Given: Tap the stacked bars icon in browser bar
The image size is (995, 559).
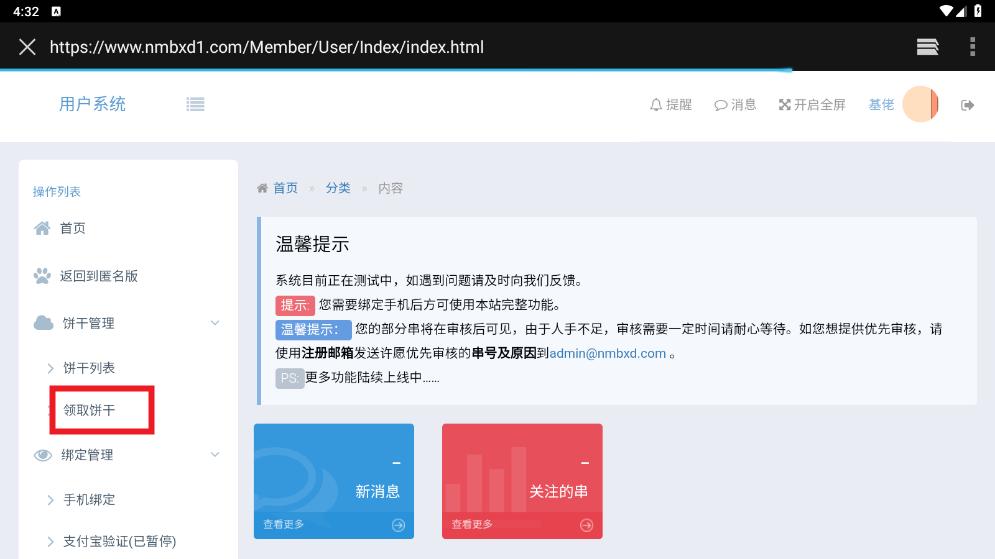Looking at the screenshot, I should coord(927,47).
